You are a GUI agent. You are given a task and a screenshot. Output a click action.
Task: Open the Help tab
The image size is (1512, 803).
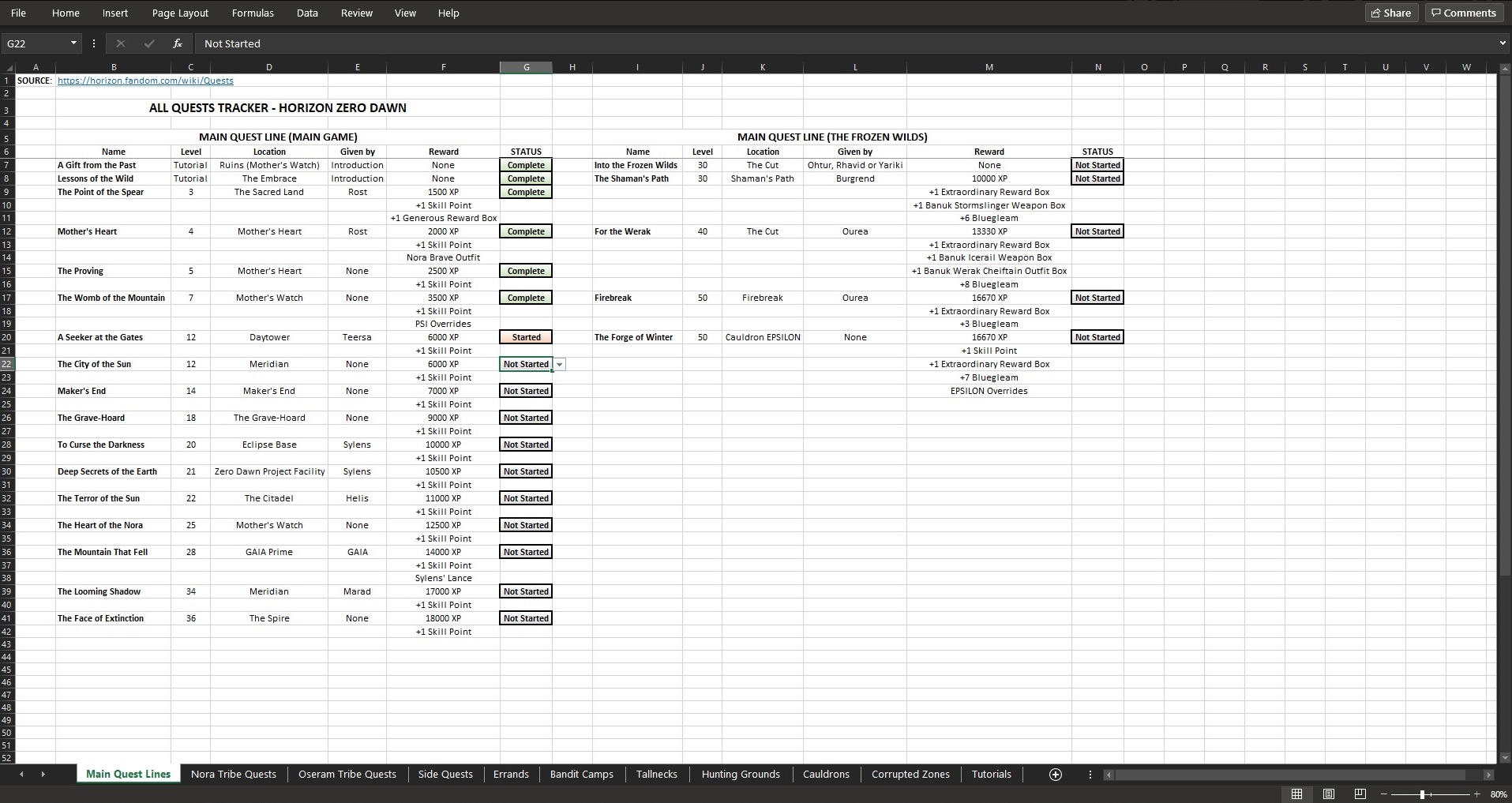448,13
